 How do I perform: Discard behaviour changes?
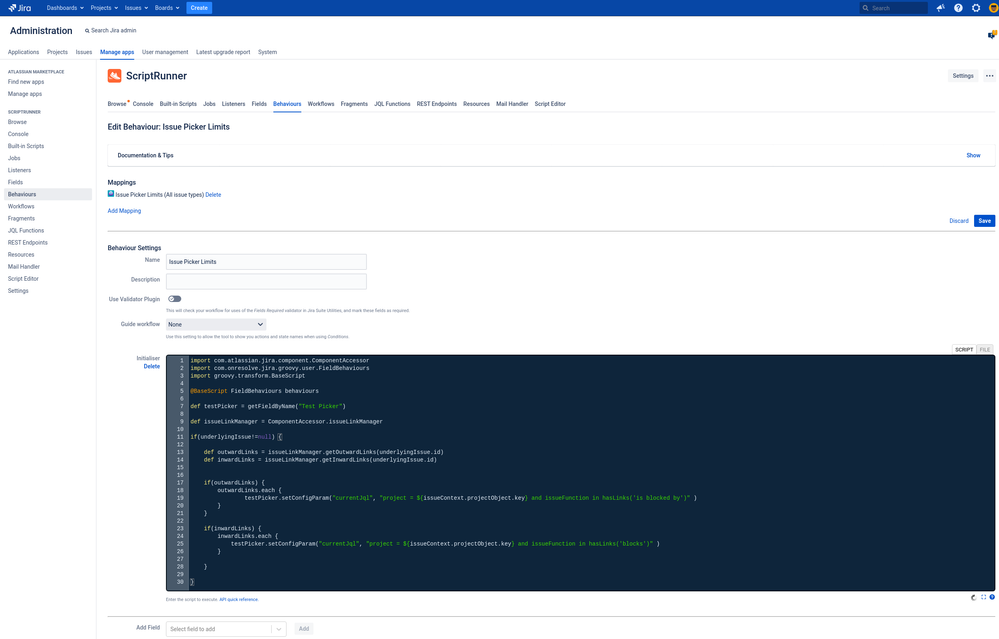point(958,221)
